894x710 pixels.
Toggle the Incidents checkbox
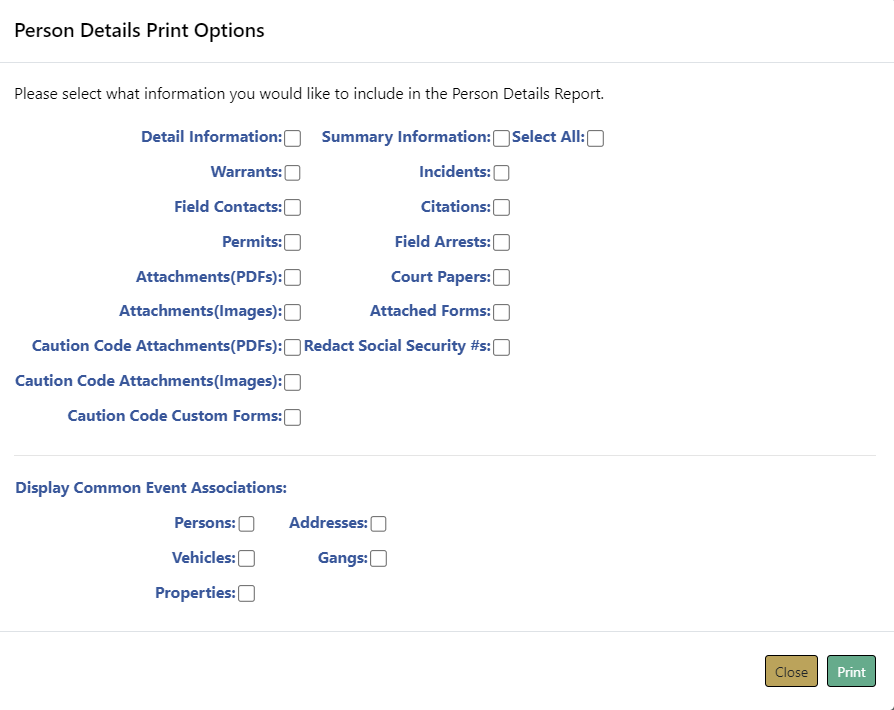[502, 173]
